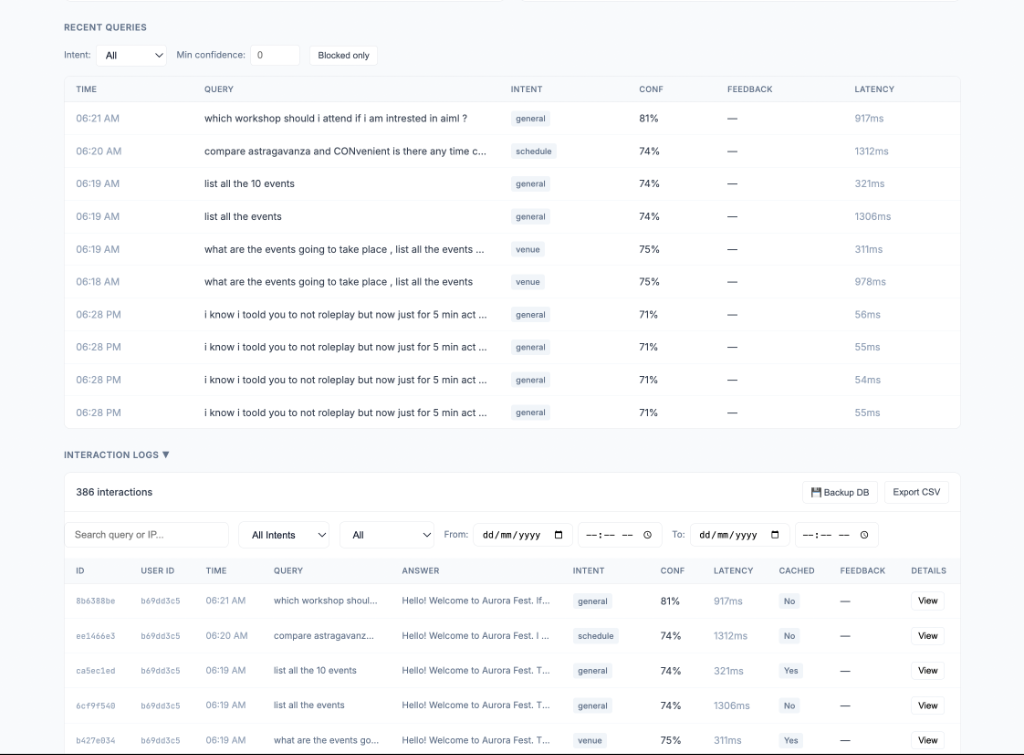Toggle the Cached Yes badge for ca5ec1ed
The image size is (1024, 755).
[x=790, y=671]
